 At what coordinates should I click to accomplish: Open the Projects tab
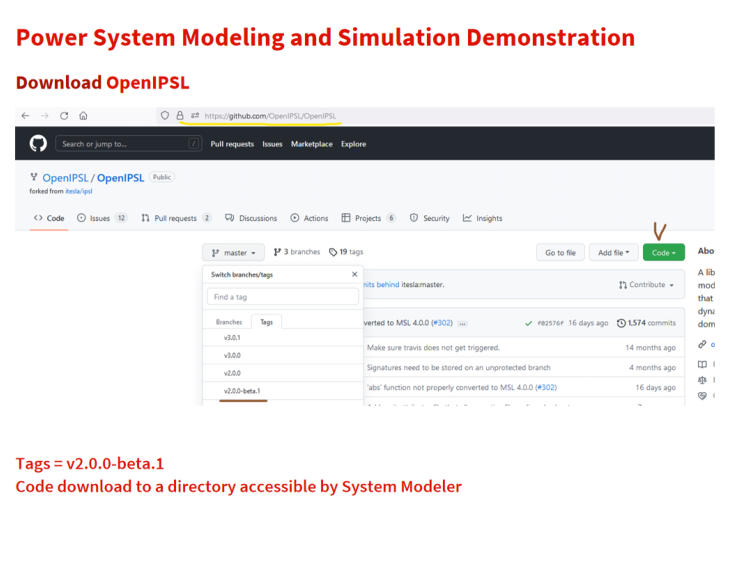368,218
